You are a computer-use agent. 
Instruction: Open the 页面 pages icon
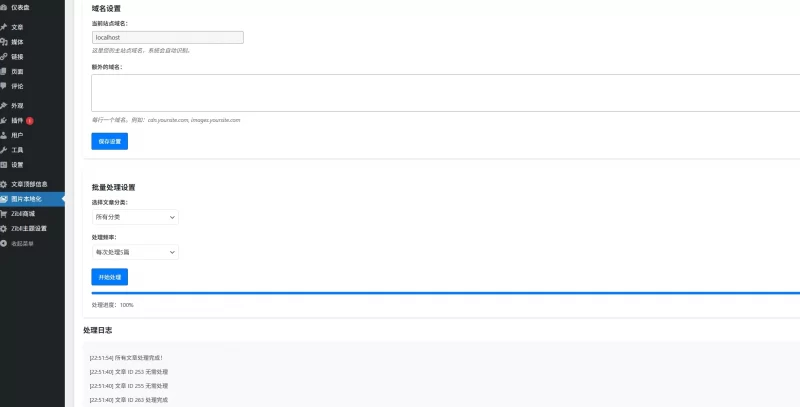[4, 72]
